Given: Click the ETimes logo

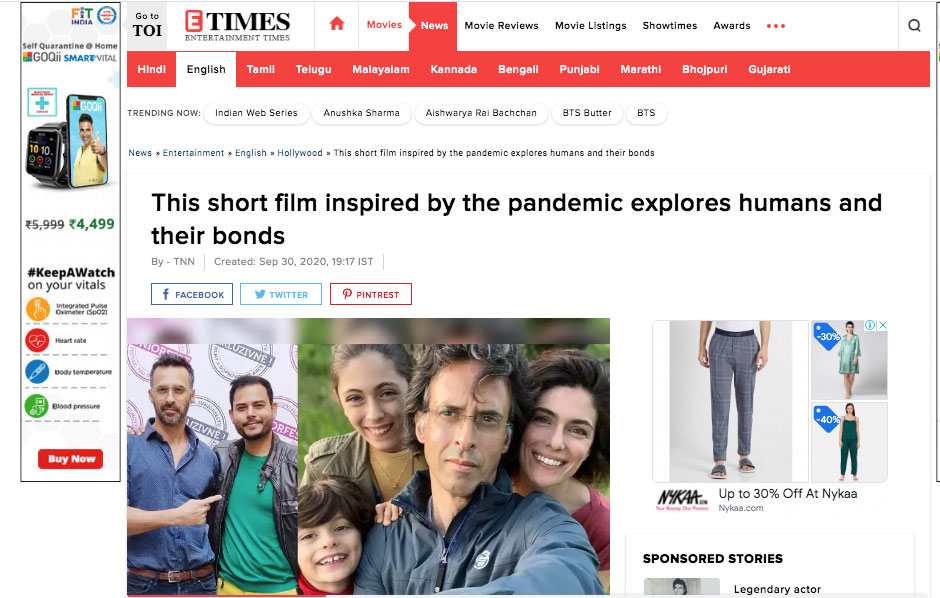Looking at the screenshot, I should (x=237, y=25).
